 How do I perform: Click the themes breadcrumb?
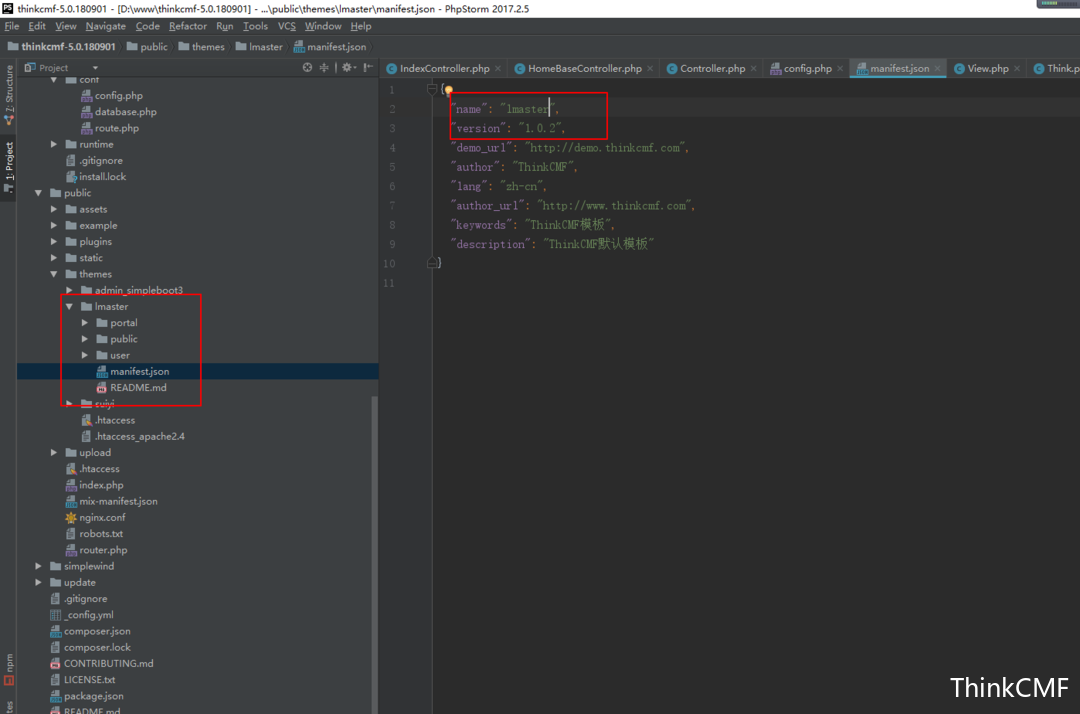[x=202, y=47]
